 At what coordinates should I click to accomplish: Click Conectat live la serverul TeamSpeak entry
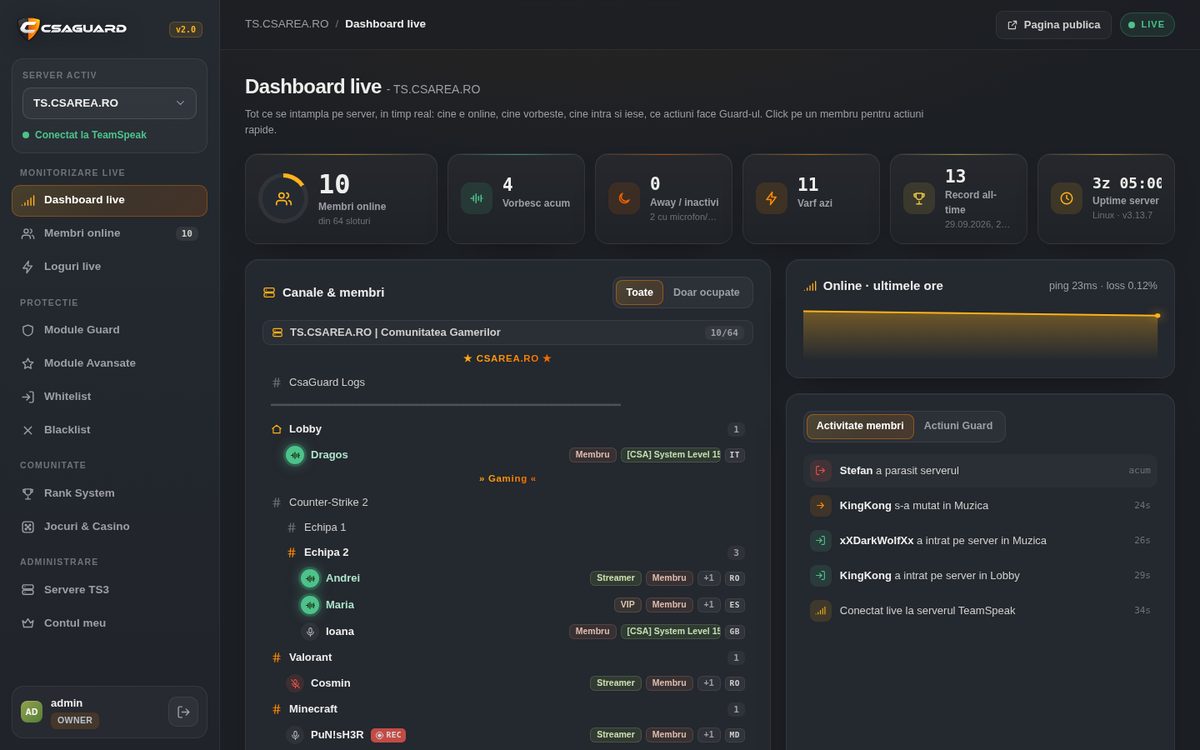pos(980,611)
